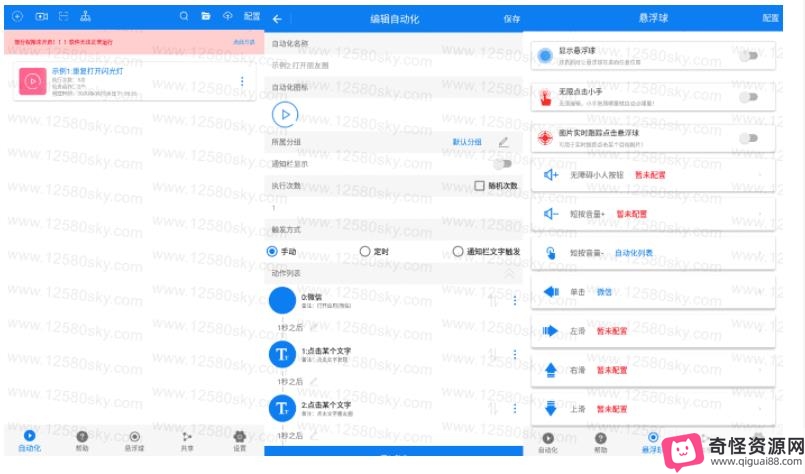805x474 pixels.
Task: Tap the touch finger icon beside 短按音量-
Action: click(x=550, y=253)
